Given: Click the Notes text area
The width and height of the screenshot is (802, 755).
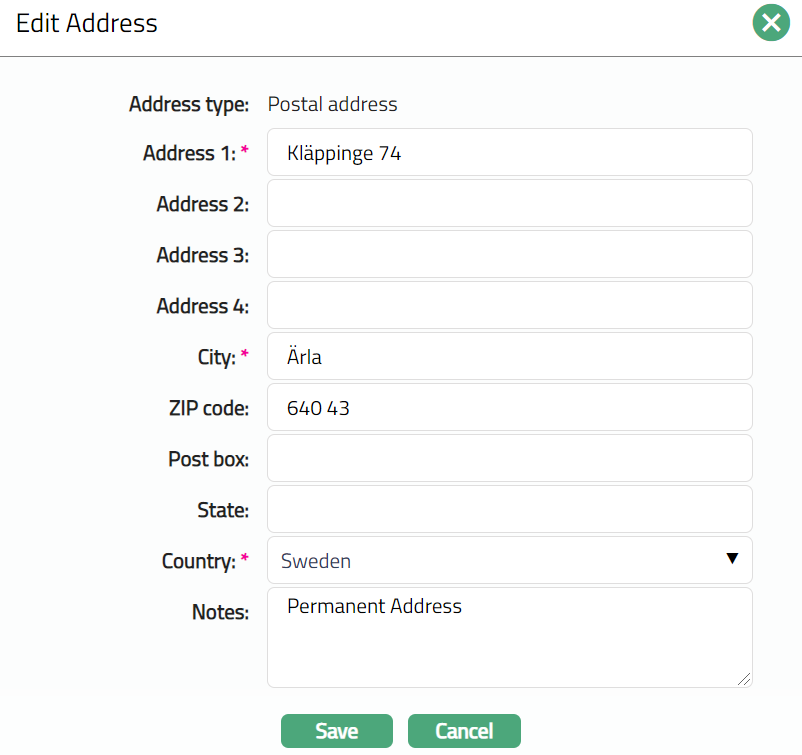Looking at the screenshot, I should [x=509, y=638].
